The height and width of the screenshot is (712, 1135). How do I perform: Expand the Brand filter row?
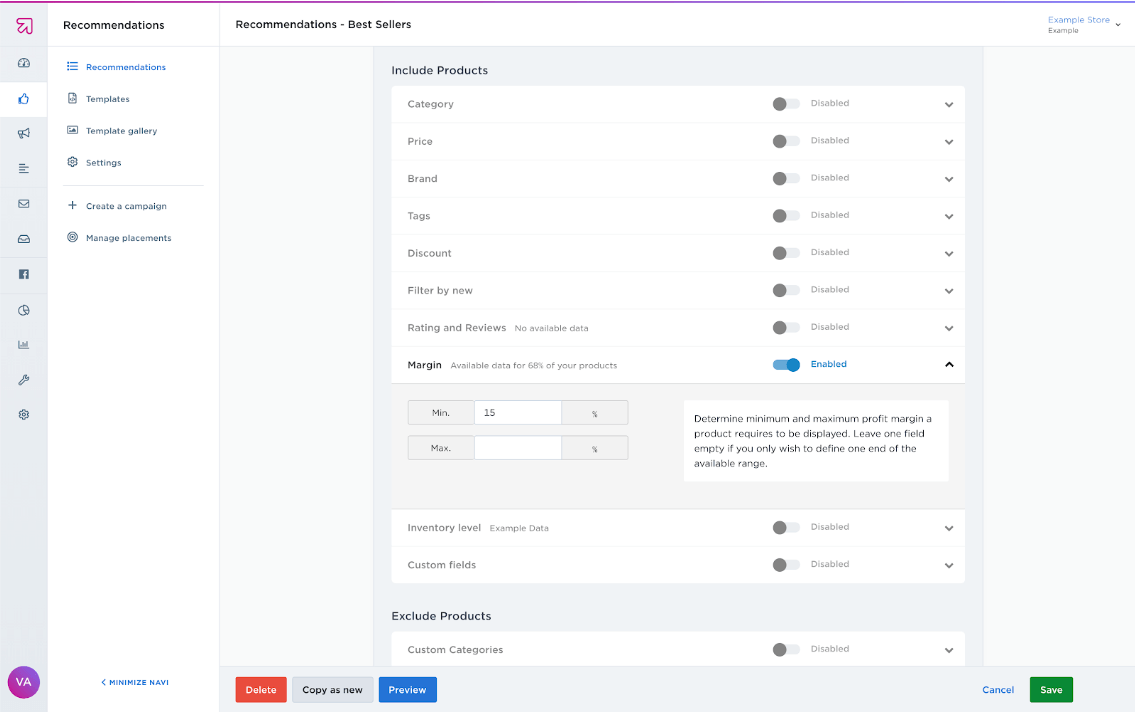tap(949, 179)
